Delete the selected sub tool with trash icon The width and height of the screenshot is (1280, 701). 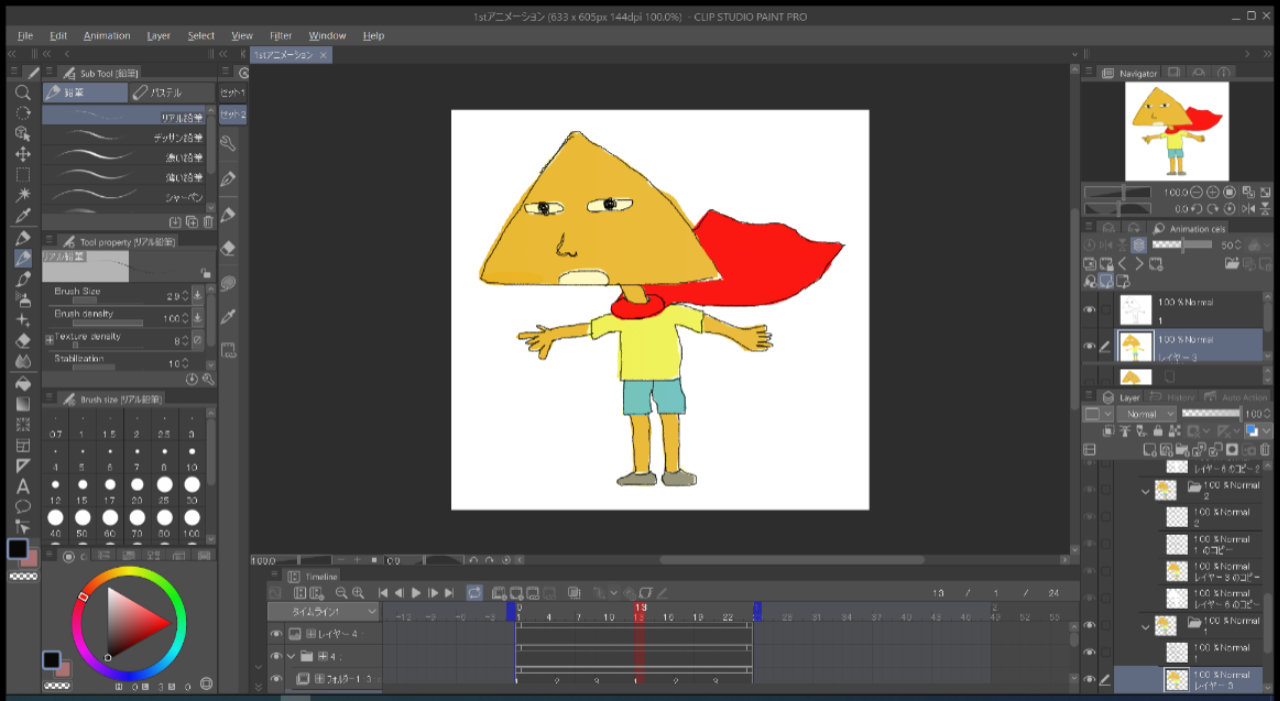[x=208, y=222]
